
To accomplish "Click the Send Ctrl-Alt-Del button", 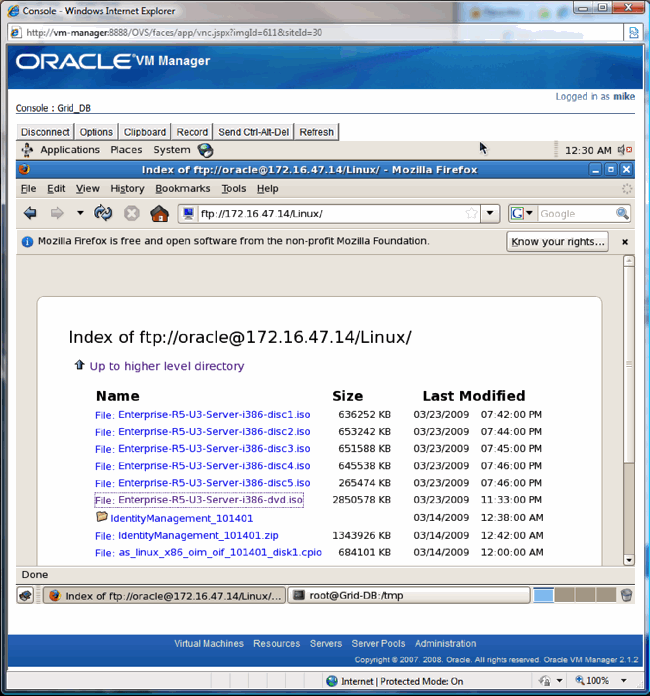I will click(x=254, y=132).
